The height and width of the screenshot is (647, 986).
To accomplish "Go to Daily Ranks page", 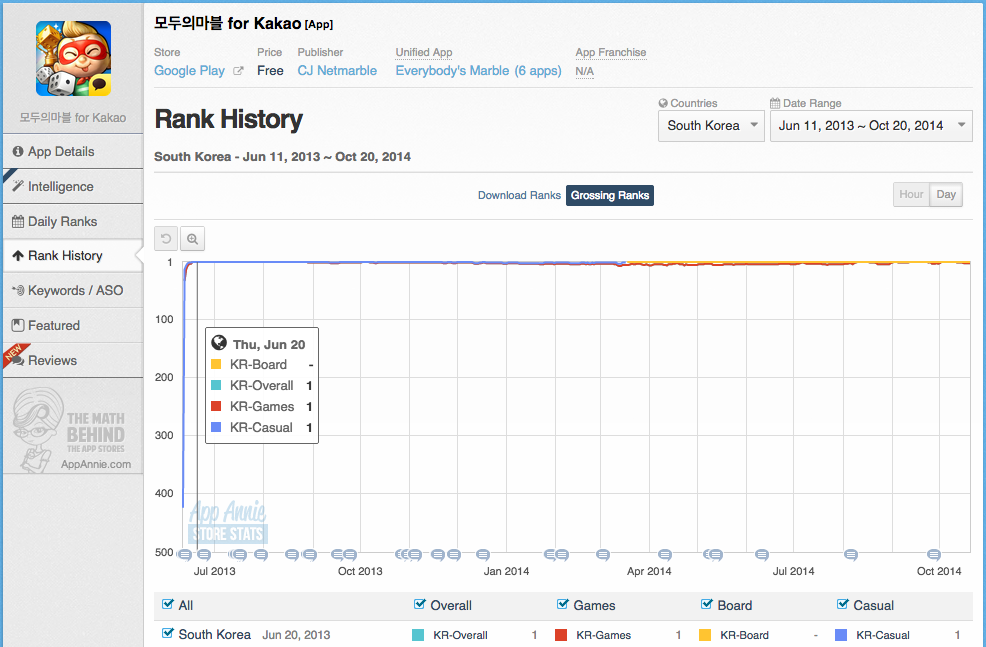I will point(73,221).
